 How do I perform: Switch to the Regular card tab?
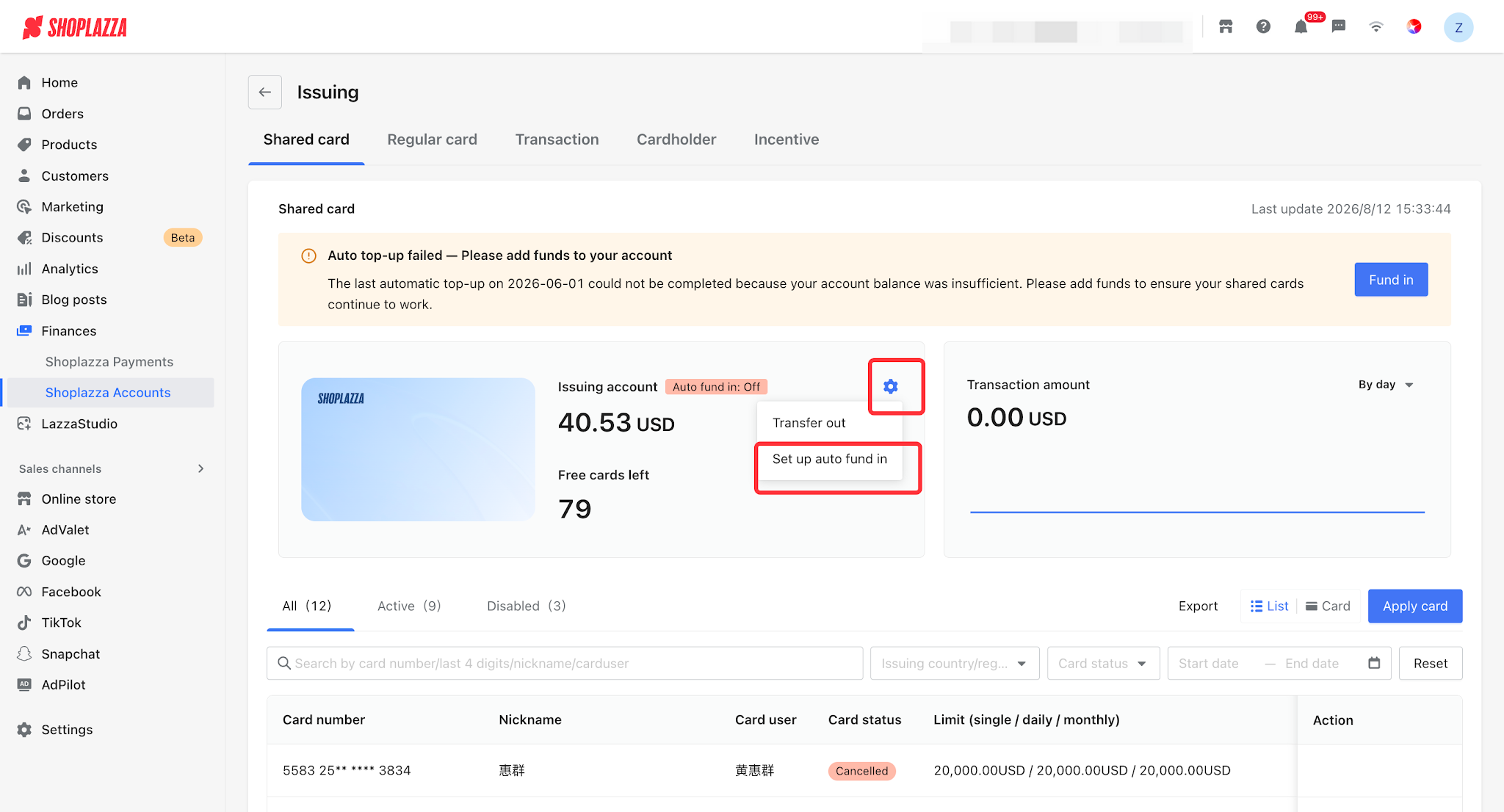click(432, 139)
